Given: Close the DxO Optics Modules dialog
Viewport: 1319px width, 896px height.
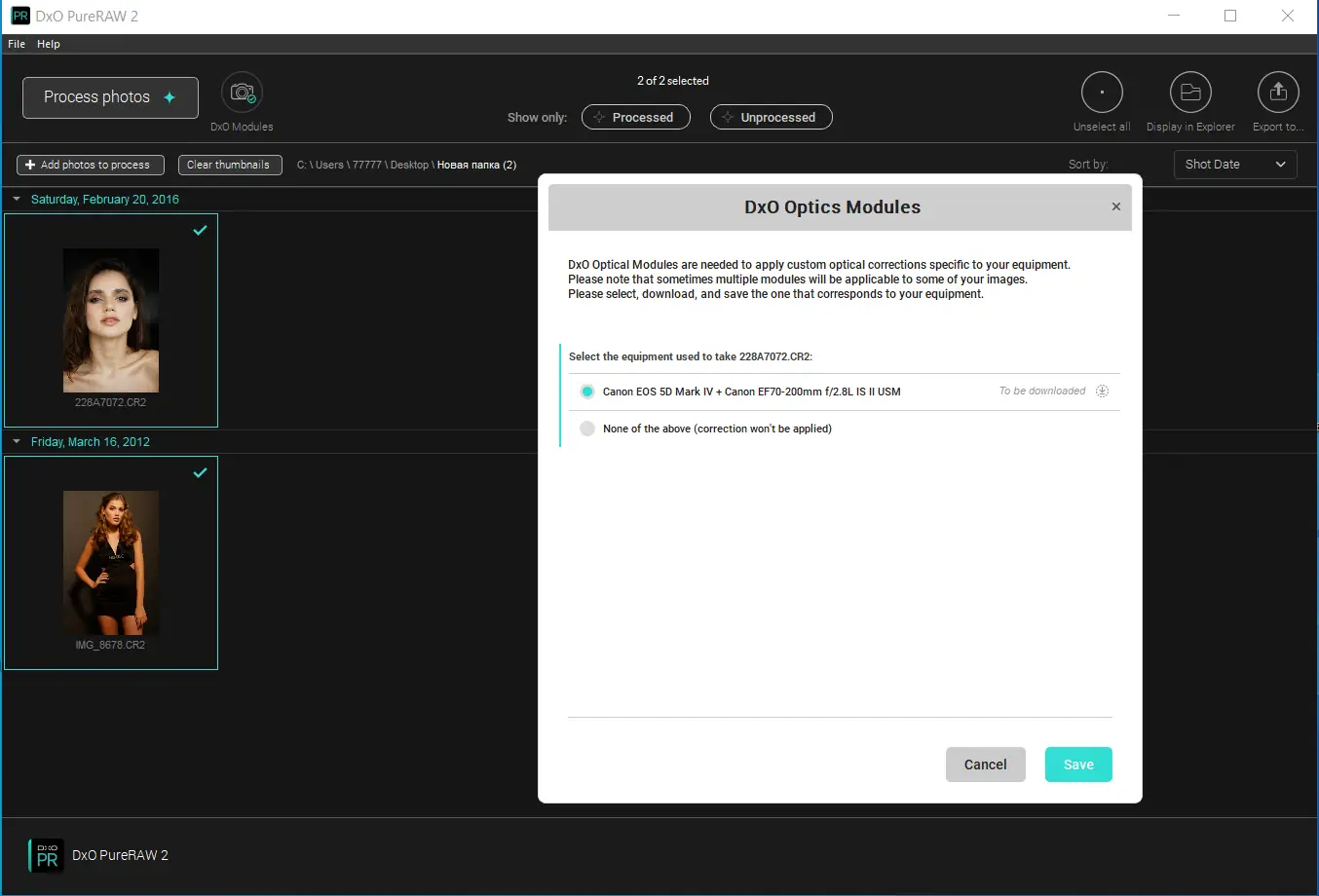Looking at the screenshot, I should 1116,206.
